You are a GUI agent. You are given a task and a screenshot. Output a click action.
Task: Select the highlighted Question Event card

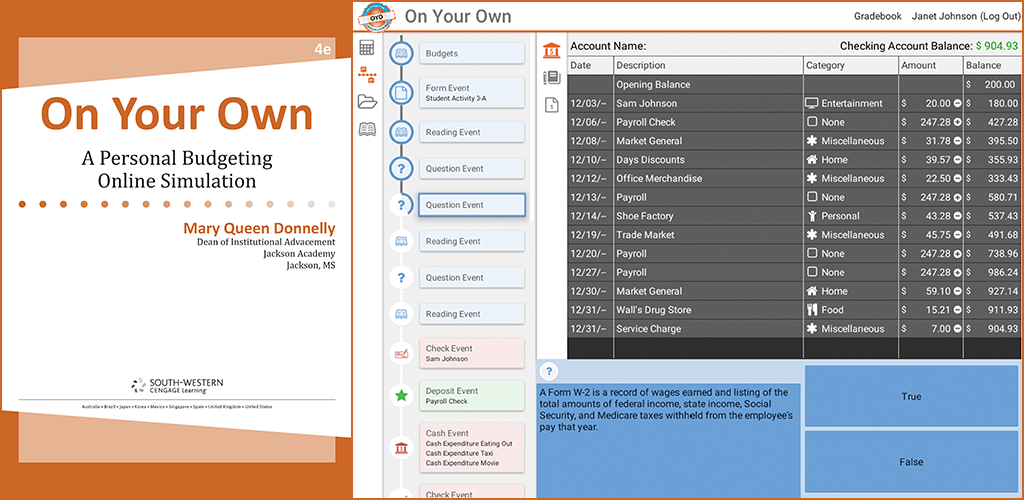472,205
